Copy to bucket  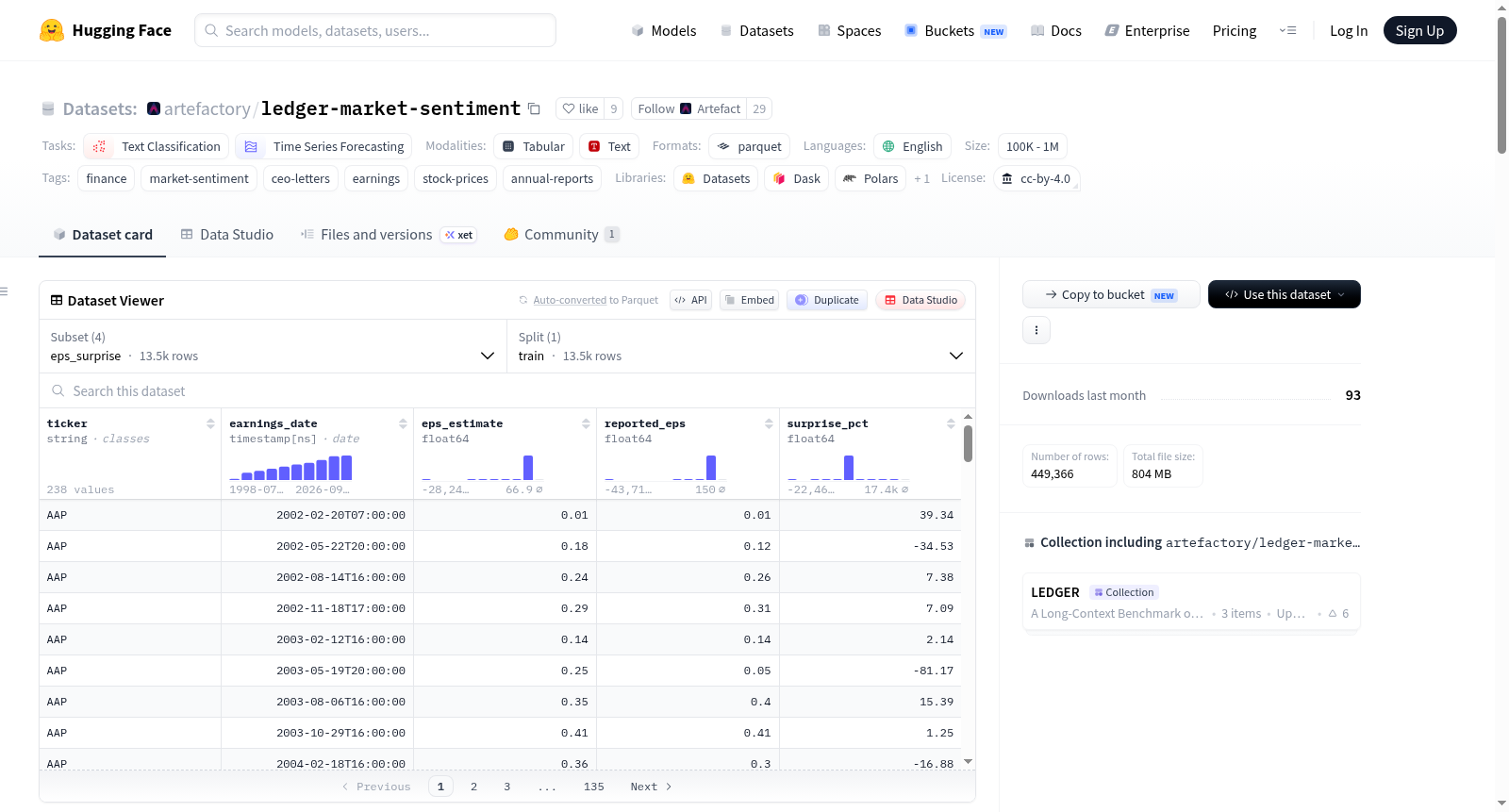[x=1111, y=294]
